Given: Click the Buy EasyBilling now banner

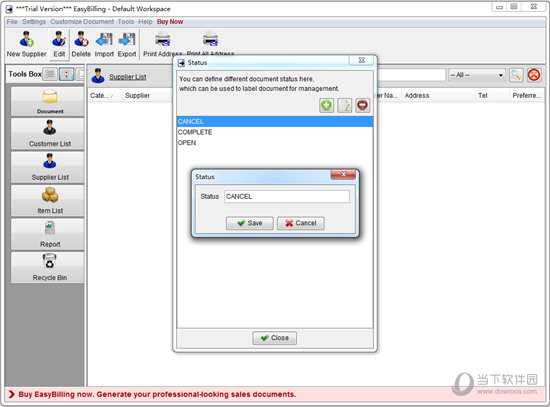Looking at the screenshot, I should pyautogui.click(x=157, y=394).
